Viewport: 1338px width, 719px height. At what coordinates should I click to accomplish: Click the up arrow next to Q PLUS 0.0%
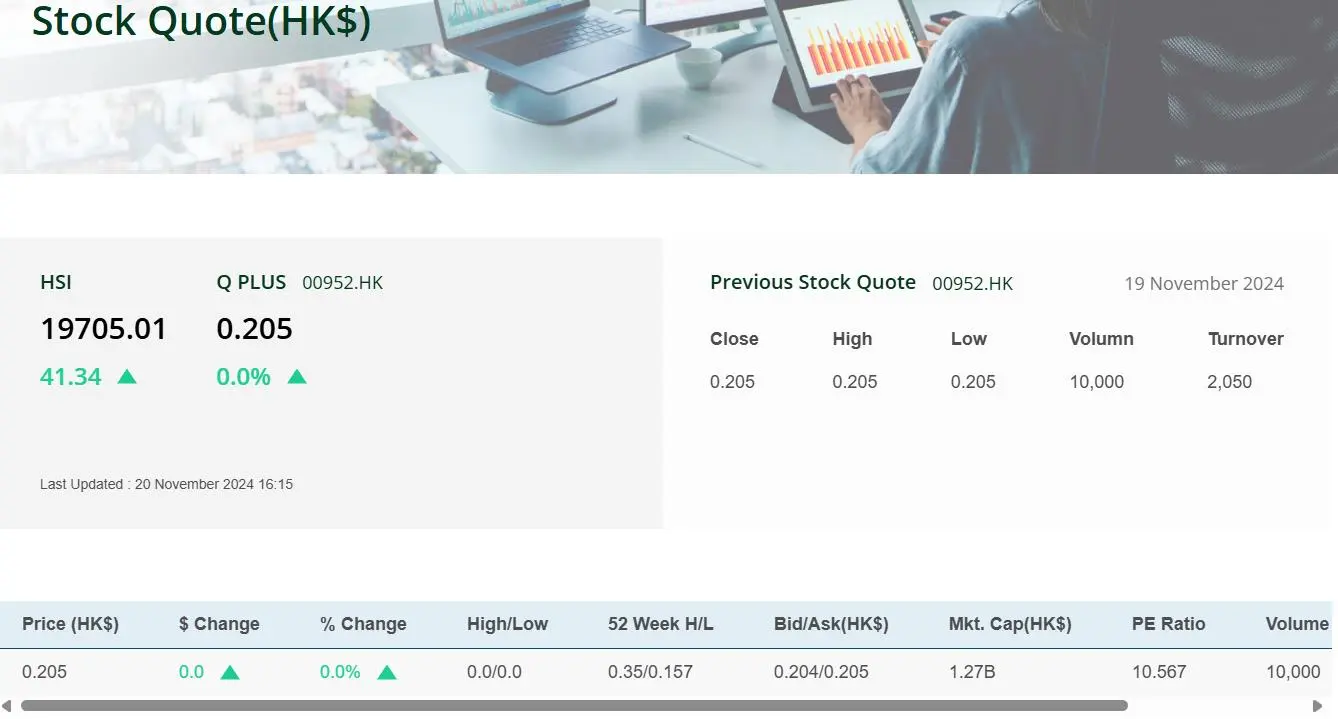pyautogui.click(x=297, y=377)
